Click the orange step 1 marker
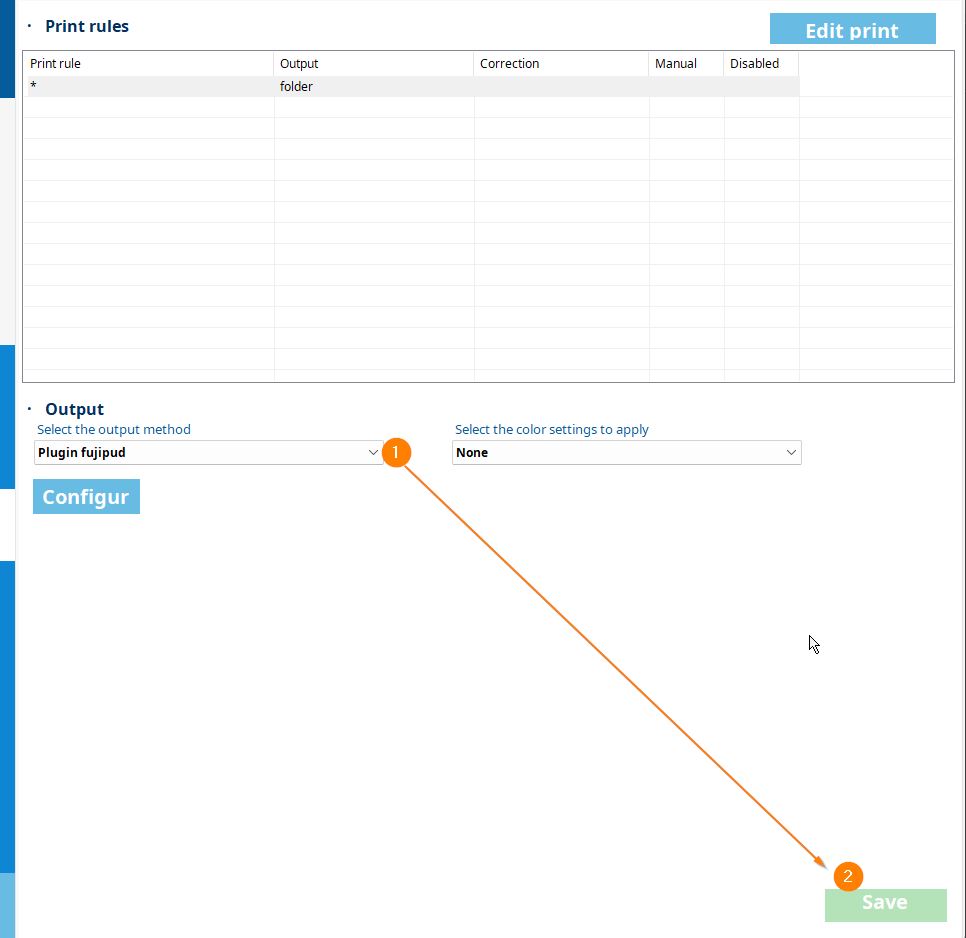 tap(396, 453)
